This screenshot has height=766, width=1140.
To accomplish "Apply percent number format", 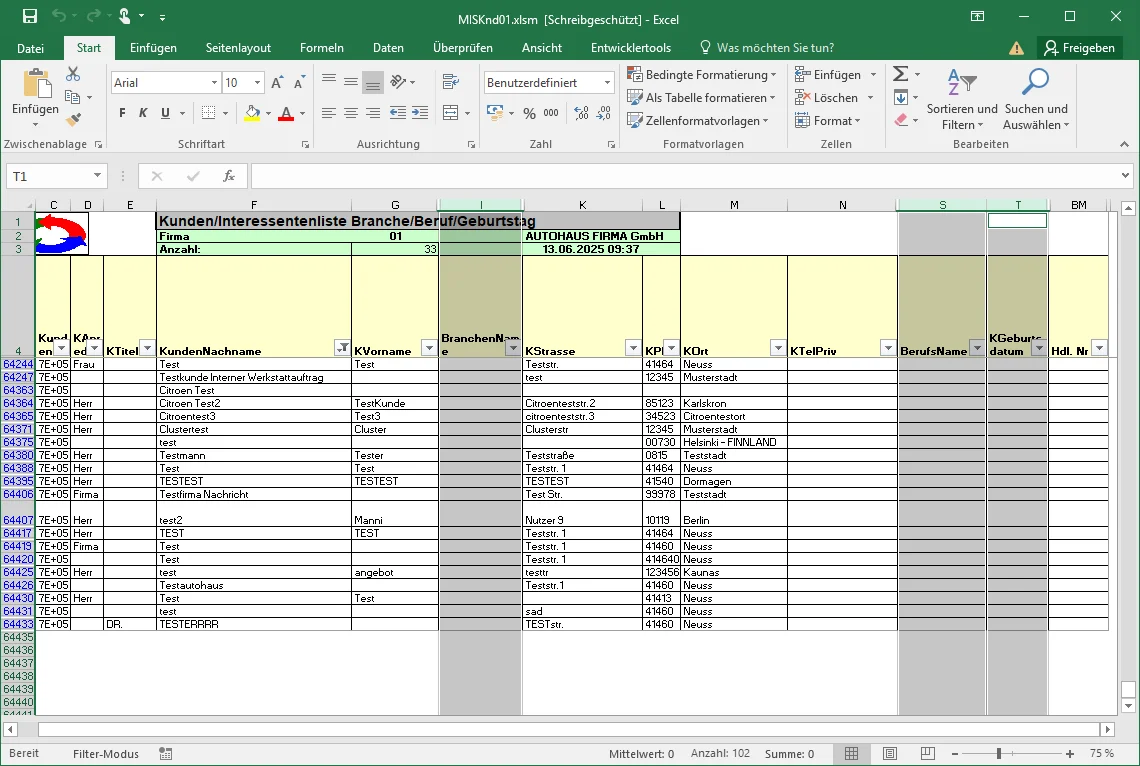I will tap(529, 113).
